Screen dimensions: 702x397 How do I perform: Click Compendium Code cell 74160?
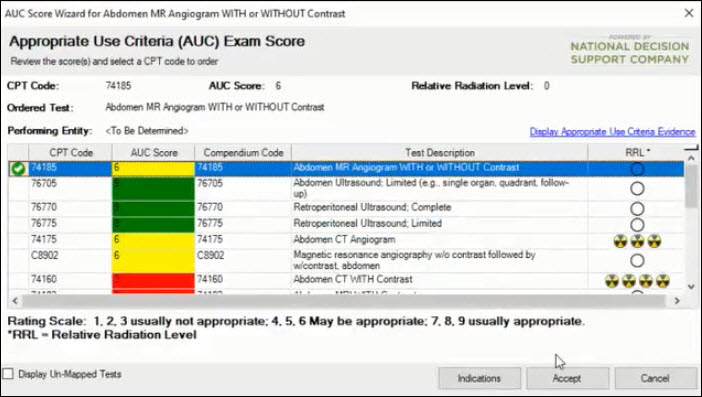pos(243,281)
